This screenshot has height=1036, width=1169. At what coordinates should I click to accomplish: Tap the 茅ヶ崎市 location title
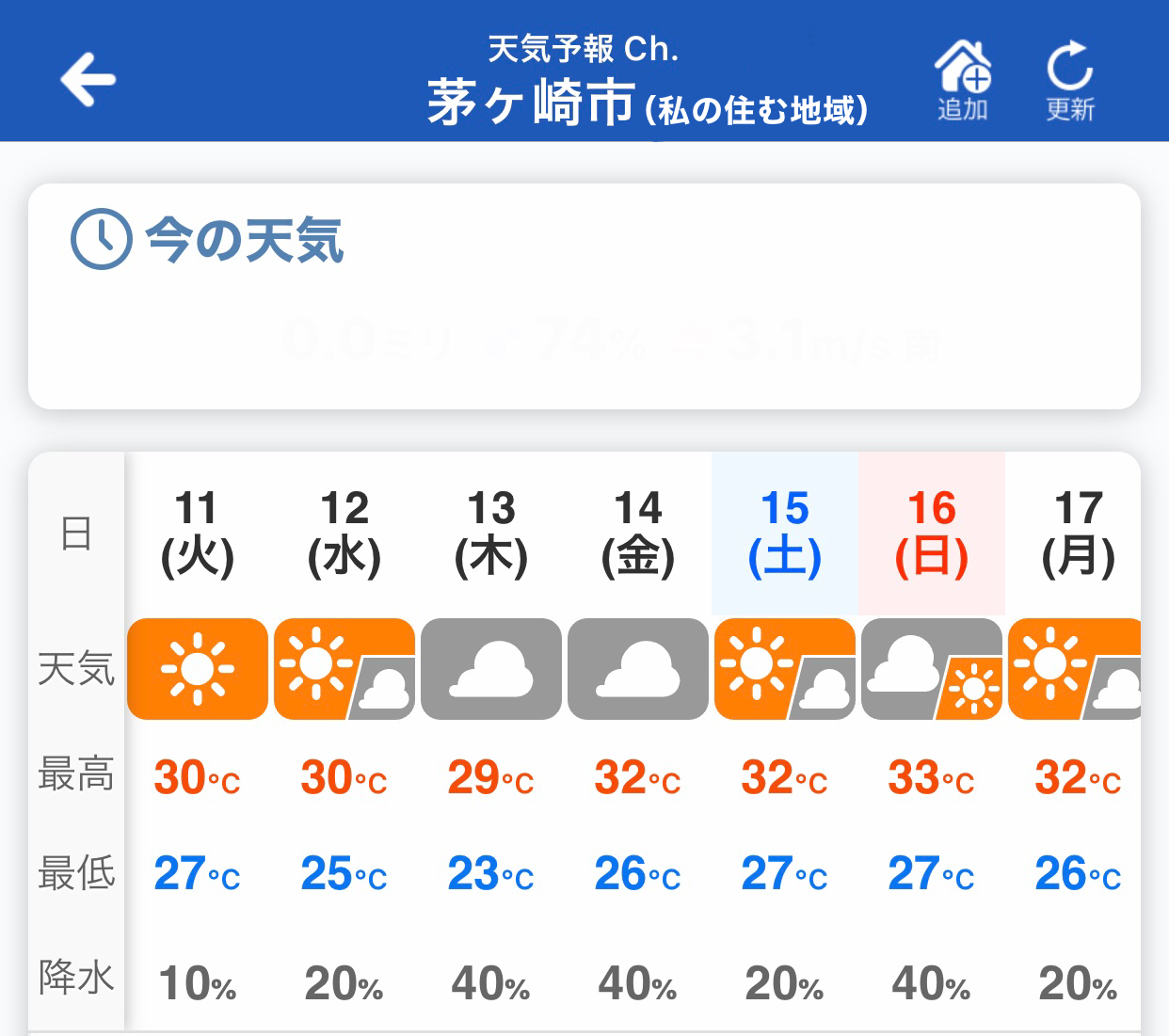[532, 104]
